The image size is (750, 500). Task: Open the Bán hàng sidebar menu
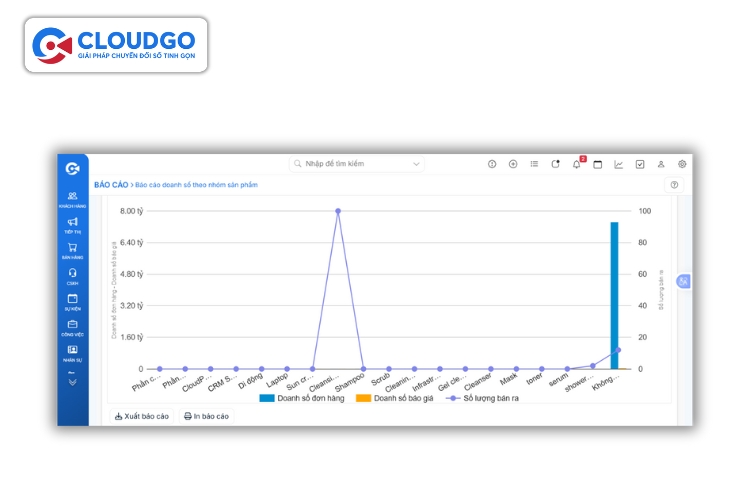72,250
